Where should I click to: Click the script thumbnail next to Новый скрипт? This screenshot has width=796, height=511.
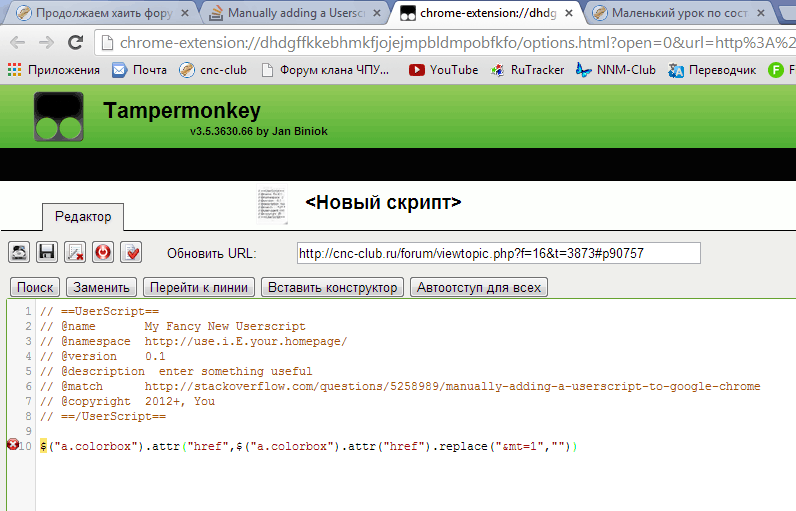click(272, 205)
